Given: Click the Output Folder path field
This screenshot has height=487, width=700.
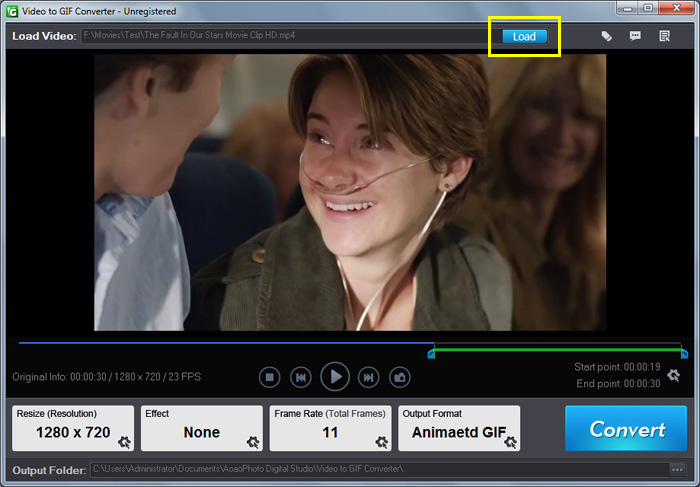Looking at the screenshot, I should 379,469.
